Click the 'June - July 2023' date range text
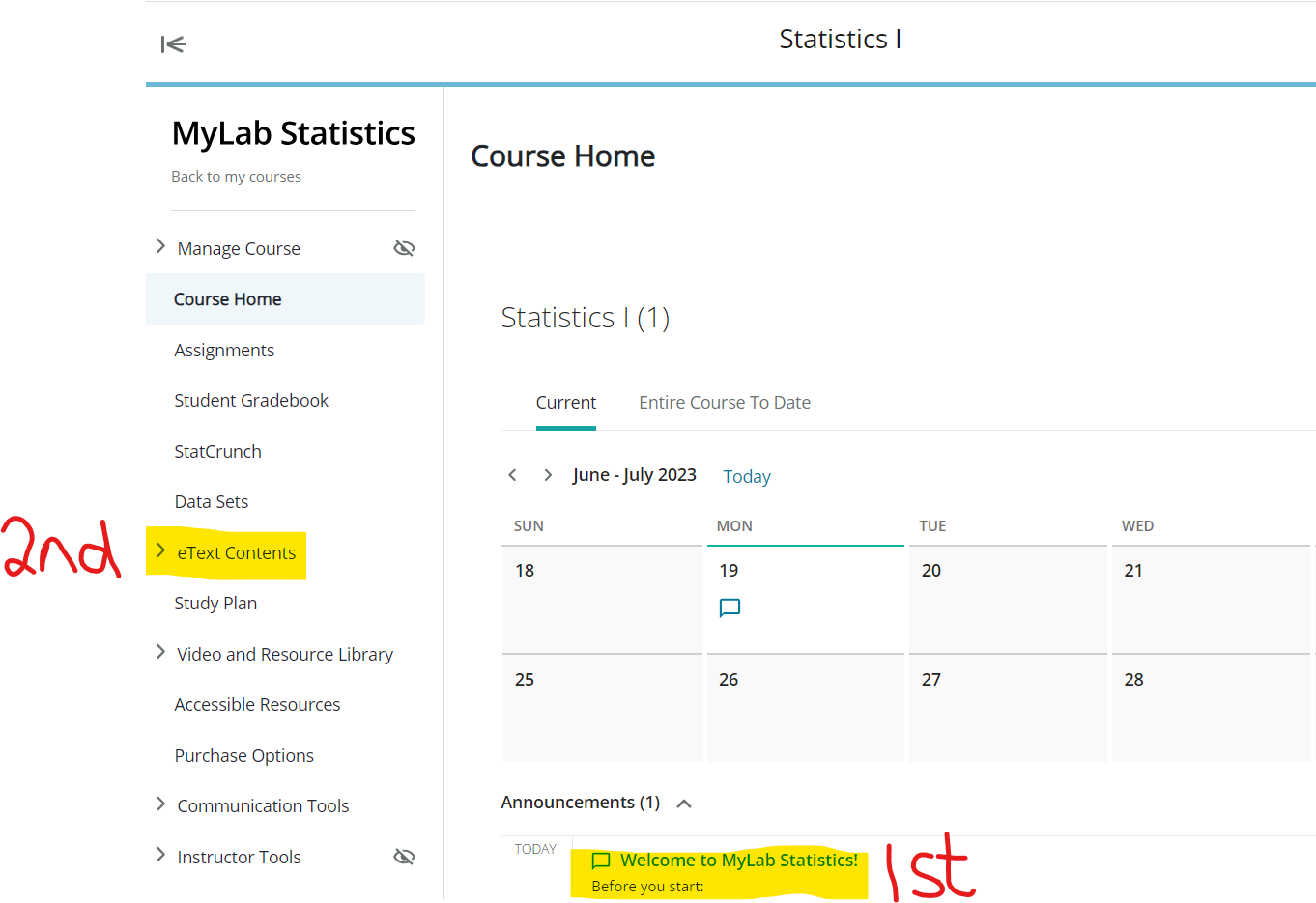This screenshot has width=1316, height=903. 634,475
